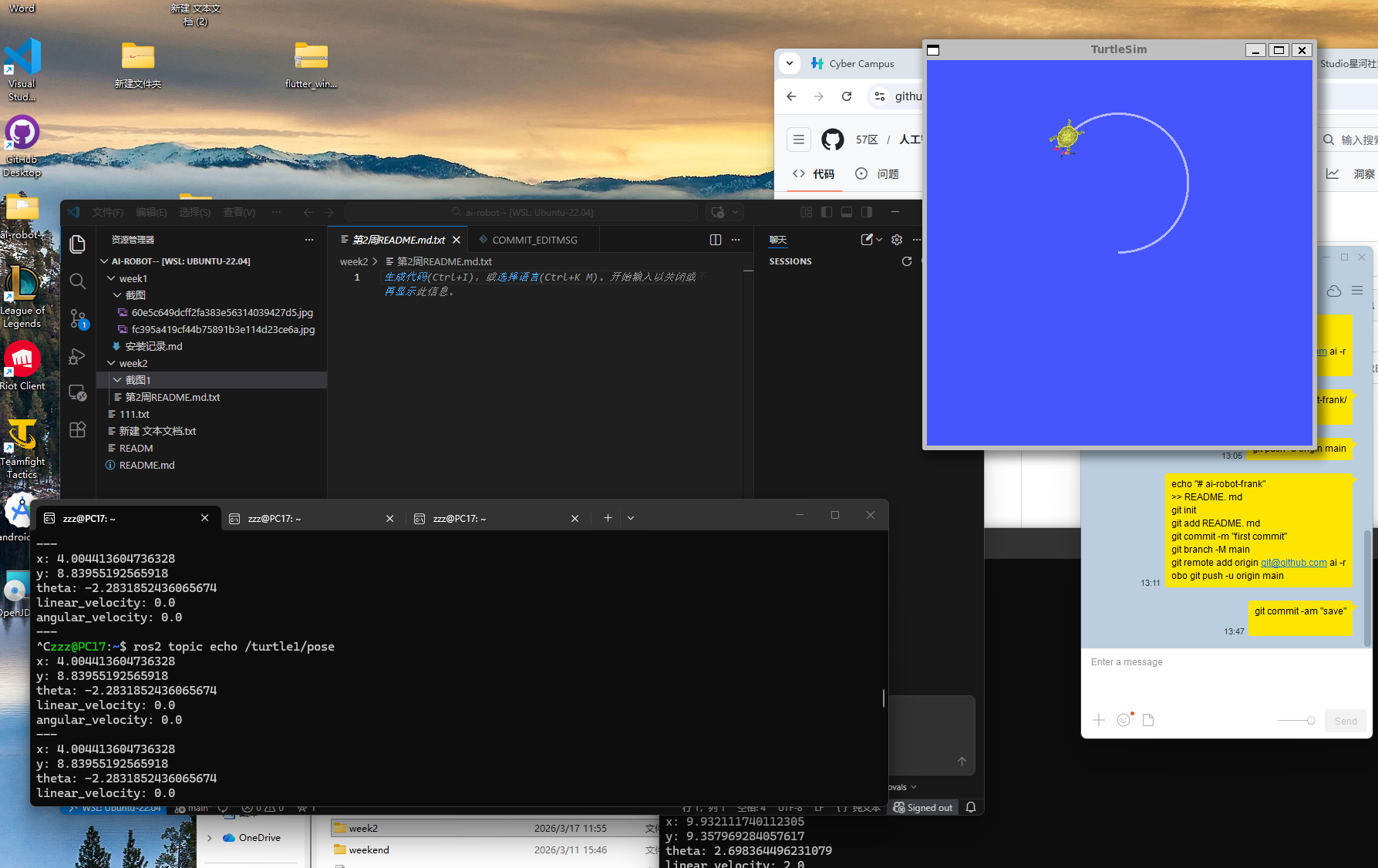Open Riot Client desktop icon
The height and width of the screenshot is (868, 1378).
22,366
